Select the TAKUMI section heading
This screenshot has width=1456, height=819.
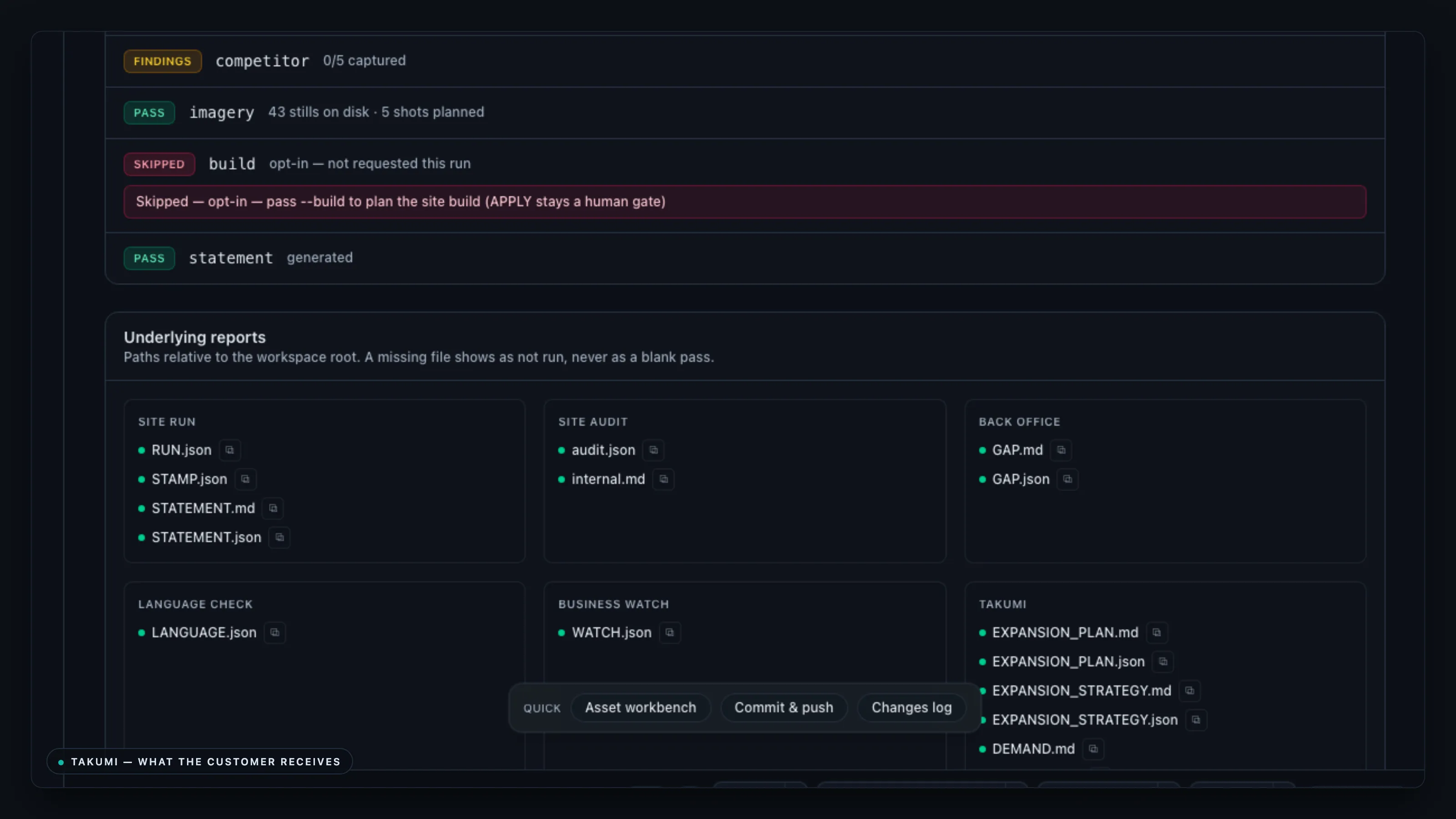point(1003,604)
